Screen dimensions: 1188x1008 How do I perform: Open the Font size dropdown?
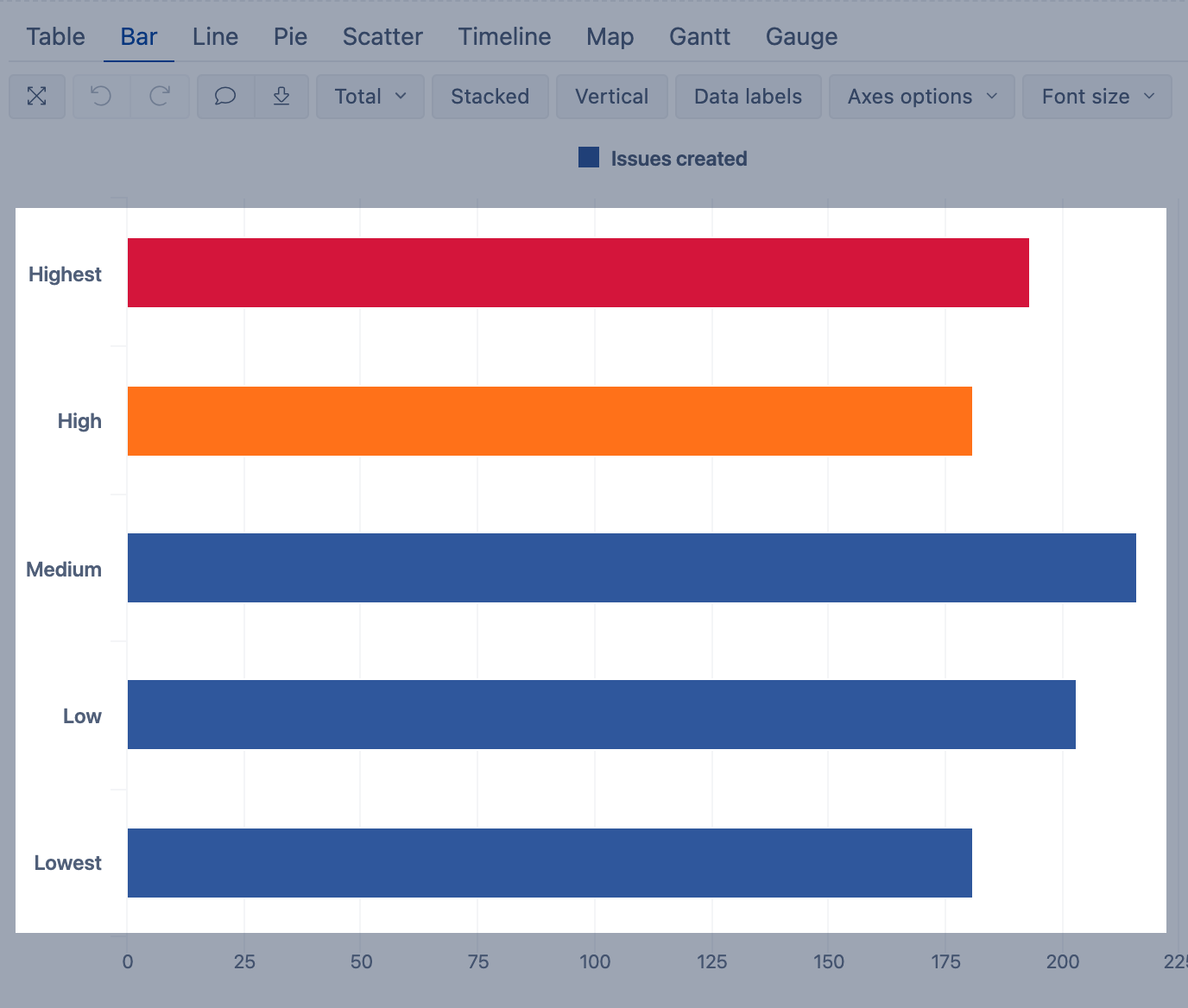click(x=1096, y=96)
